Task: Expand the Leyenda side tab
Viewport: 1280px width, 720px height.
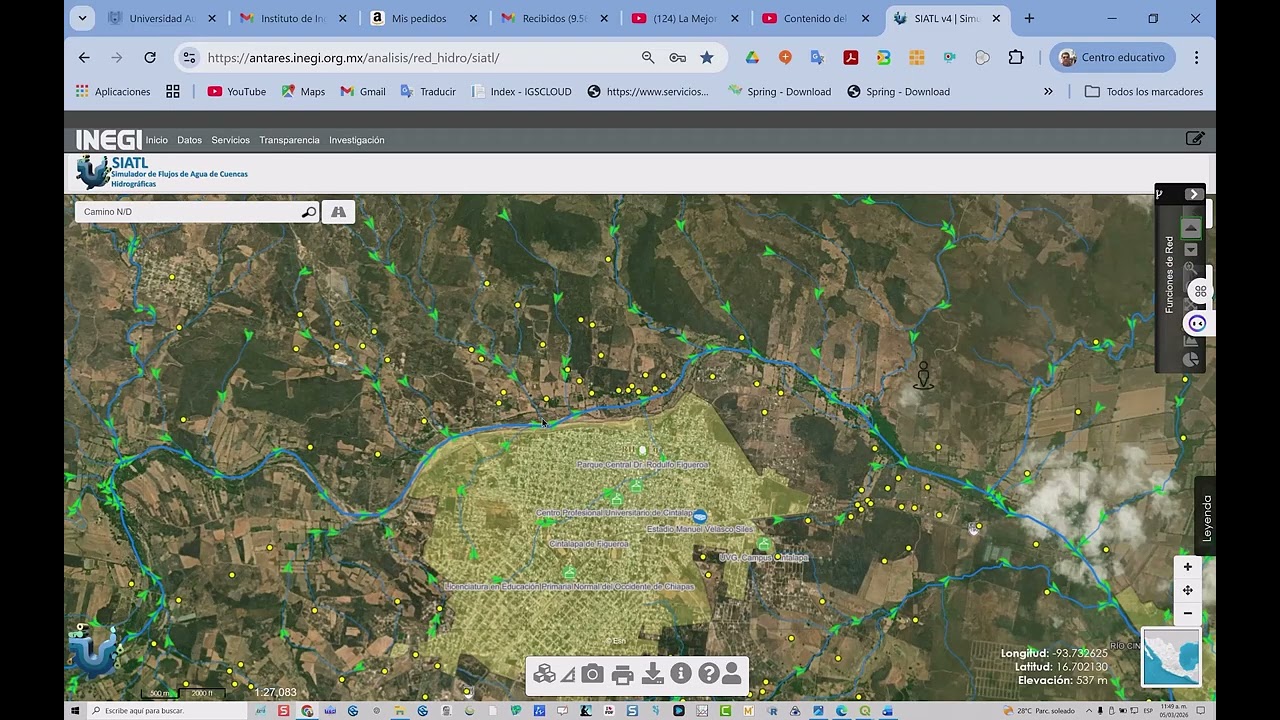Action: [1206, 518]
